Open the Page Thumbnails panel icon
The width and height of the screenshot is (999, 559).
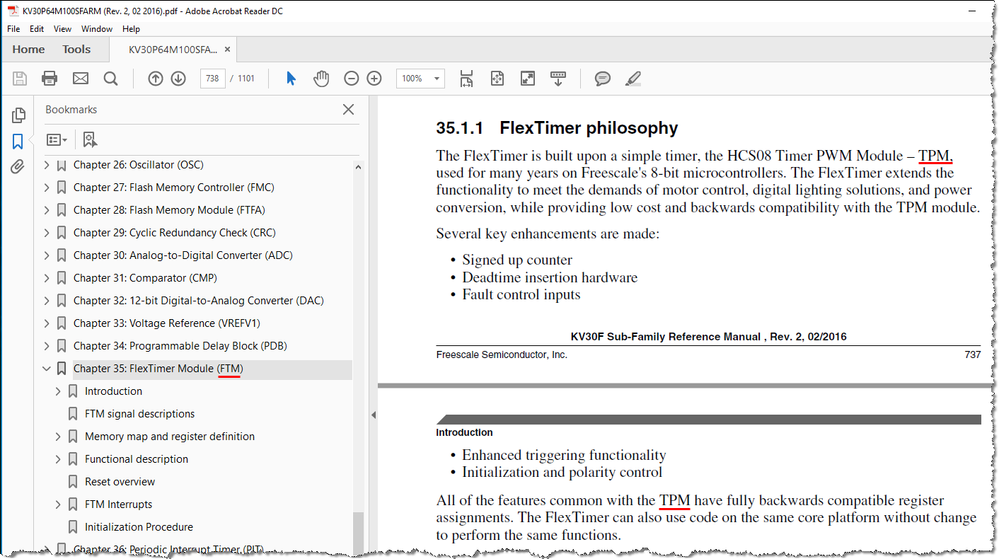click(x=18, y=115)
